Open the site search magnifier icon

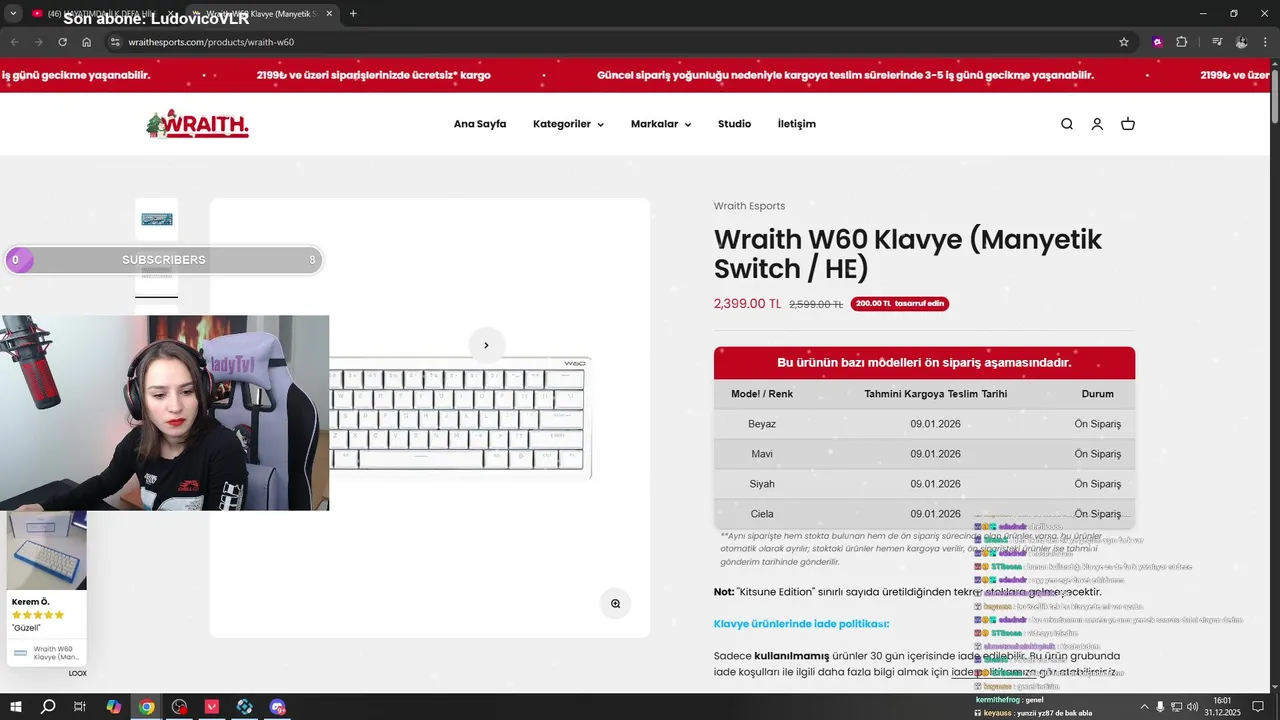1067,124
